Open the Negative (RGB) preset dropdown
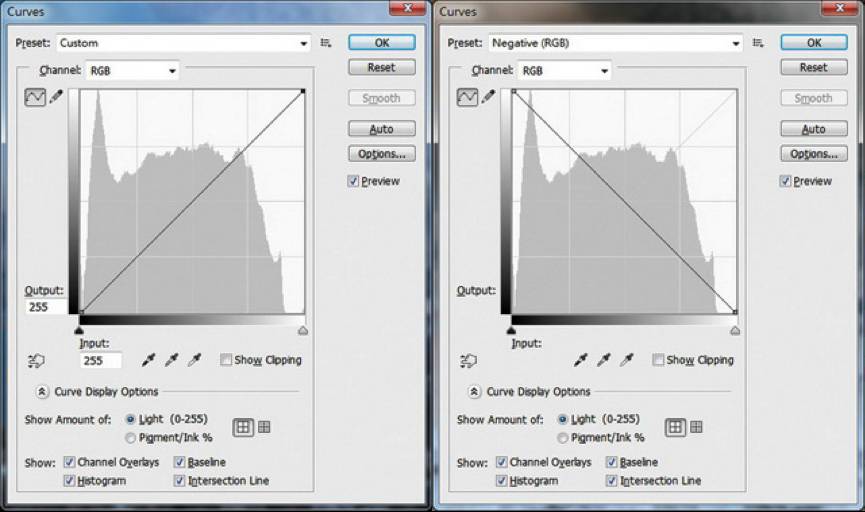865x512 pixels. (615, 43)
